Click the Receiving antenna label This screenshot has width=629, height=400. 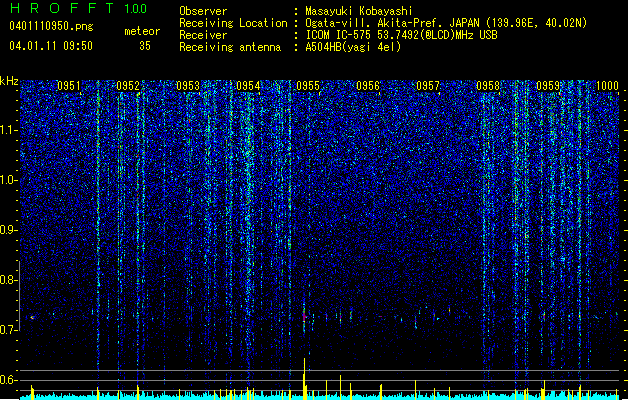coord(230,47)
